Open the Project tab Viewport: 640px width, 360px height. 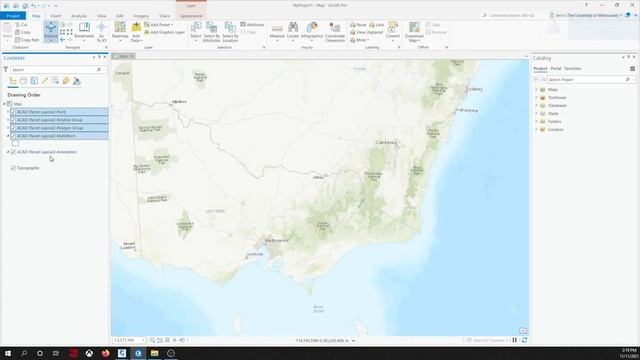click(13, 16)
